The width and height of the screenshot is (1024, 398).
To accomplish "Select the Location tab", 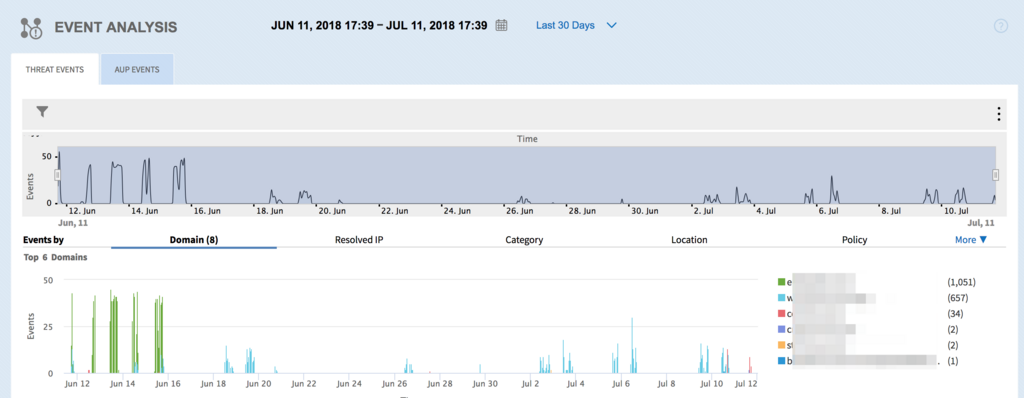I will point(690,240).
